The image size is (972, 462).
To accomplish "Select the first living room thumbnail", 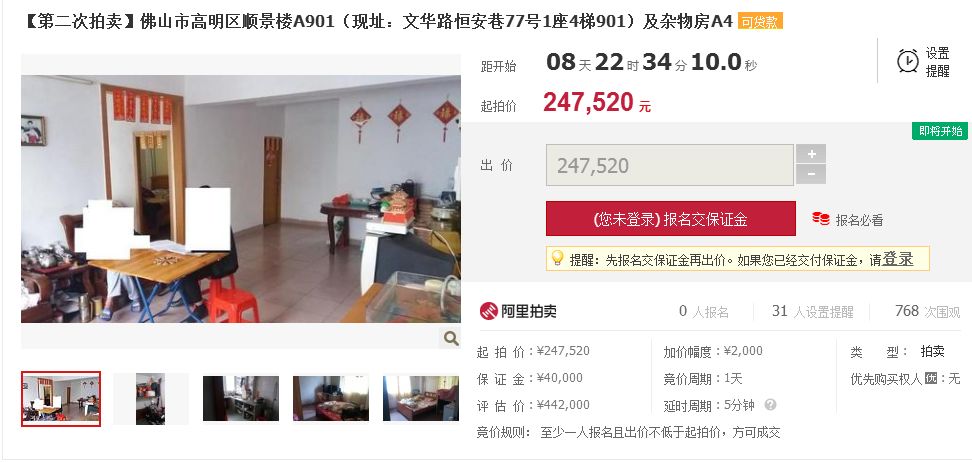I will [x=61, y=399].
